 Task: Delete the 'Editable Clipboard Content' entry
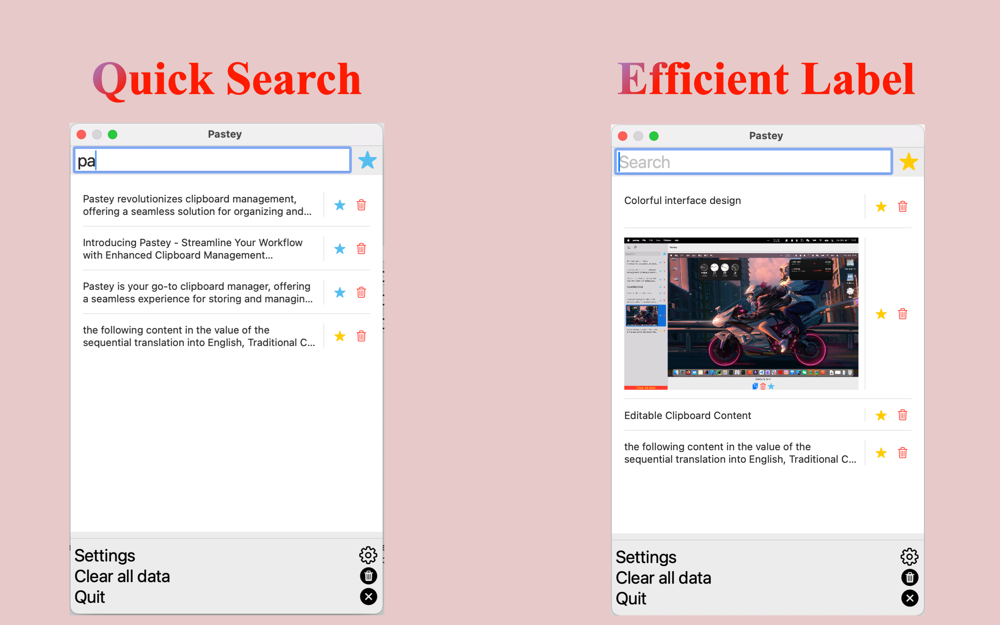(902, 415)
